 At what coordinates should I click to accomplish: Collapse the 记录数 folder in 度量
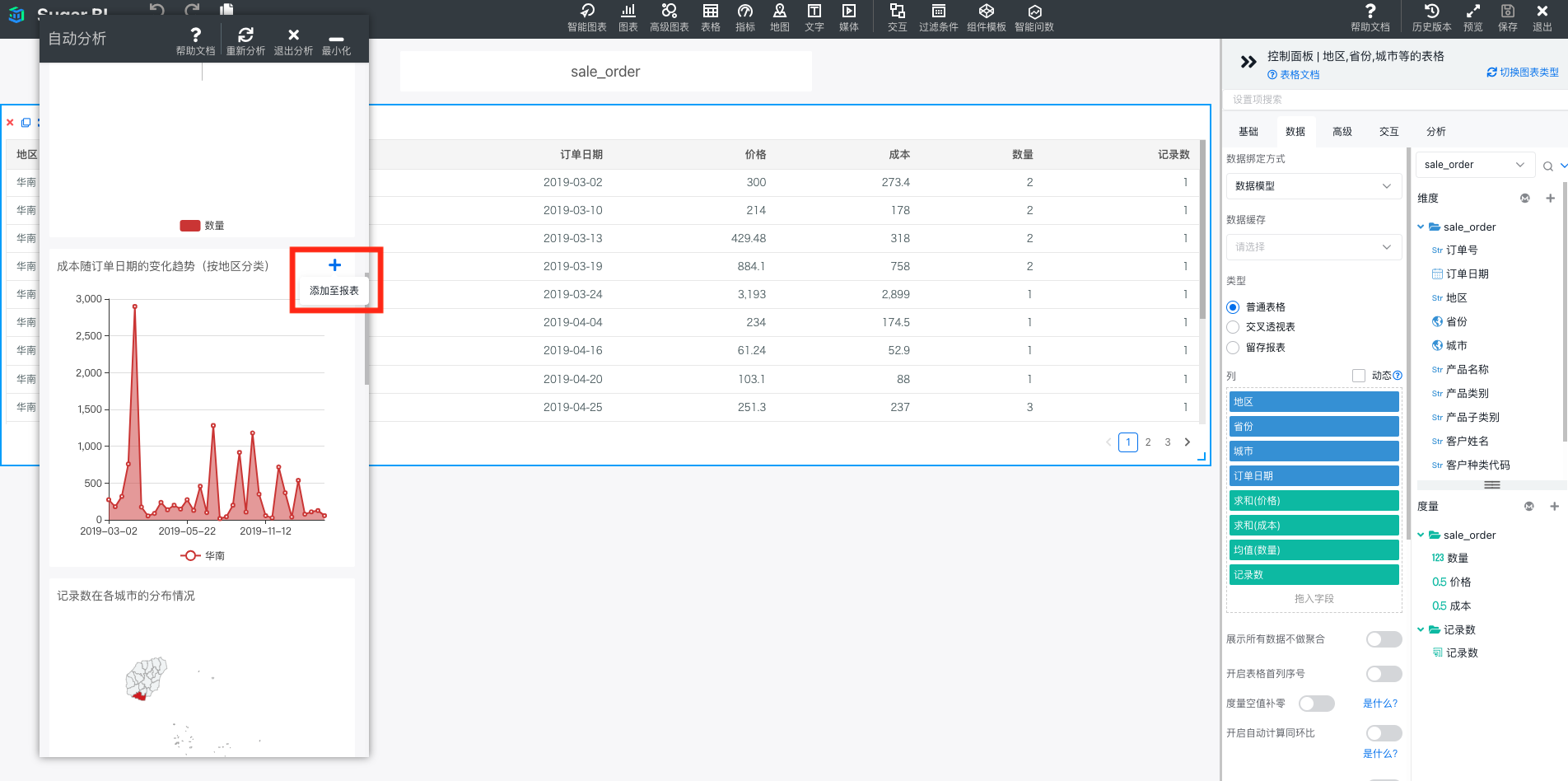tap(1421, 630)
